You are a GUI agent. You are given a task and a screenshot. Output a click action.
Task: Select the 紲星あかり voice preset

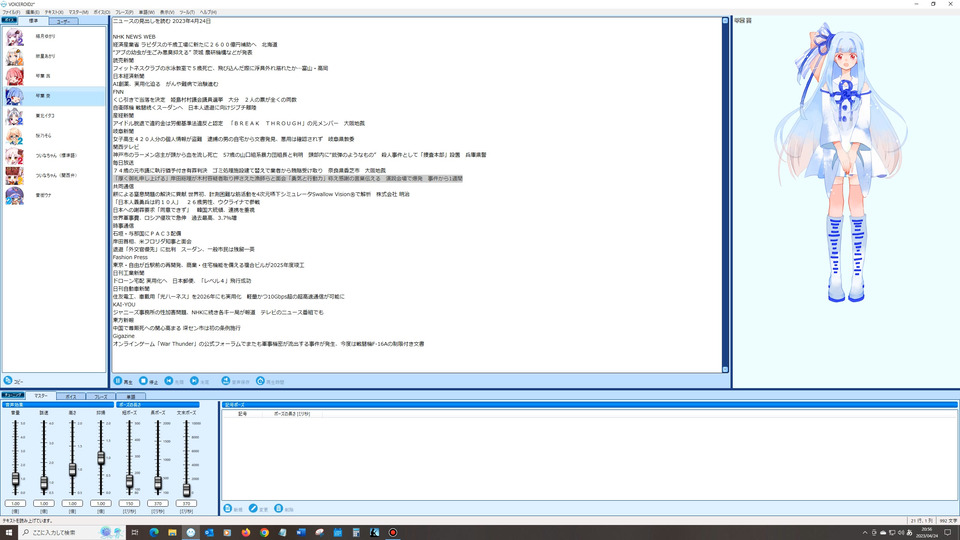pyautogui.click(x=54, y=56)
